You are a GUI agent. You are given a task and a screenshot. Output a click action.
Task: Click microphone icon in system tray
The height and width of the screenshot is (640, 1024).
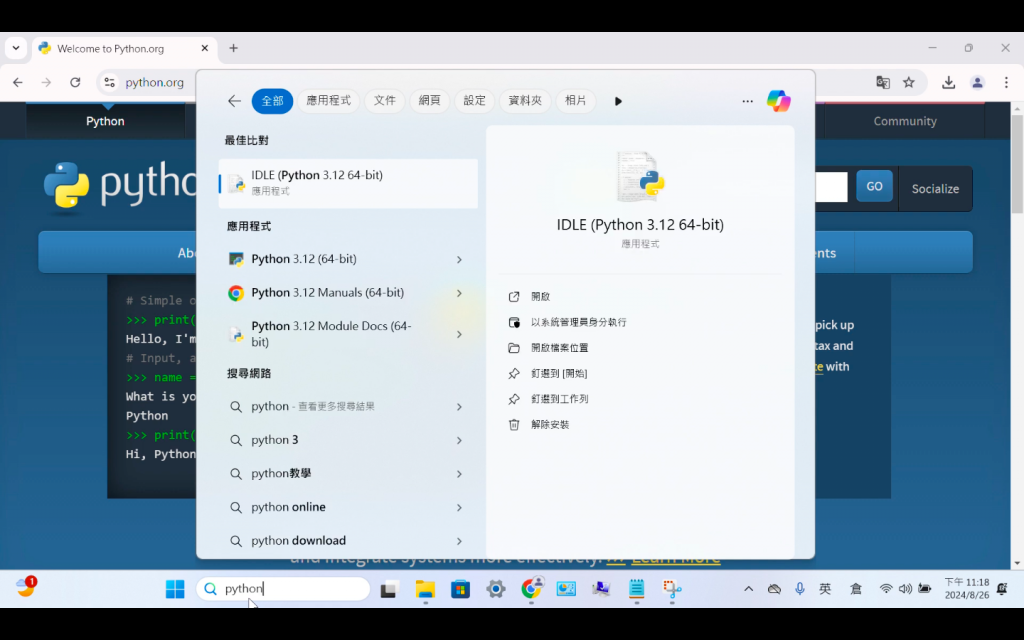[799, 589]
